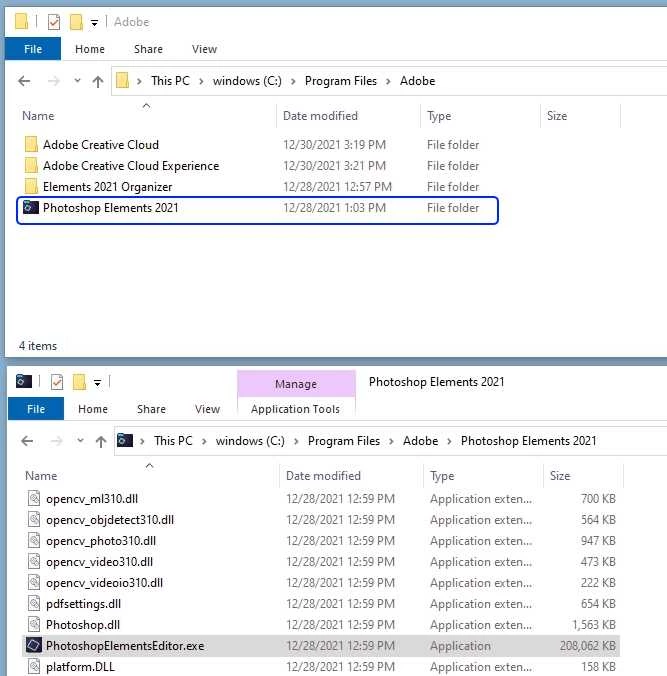
Task: Click New folder quick access icon in Adobe window
Action: pos(76,22)
